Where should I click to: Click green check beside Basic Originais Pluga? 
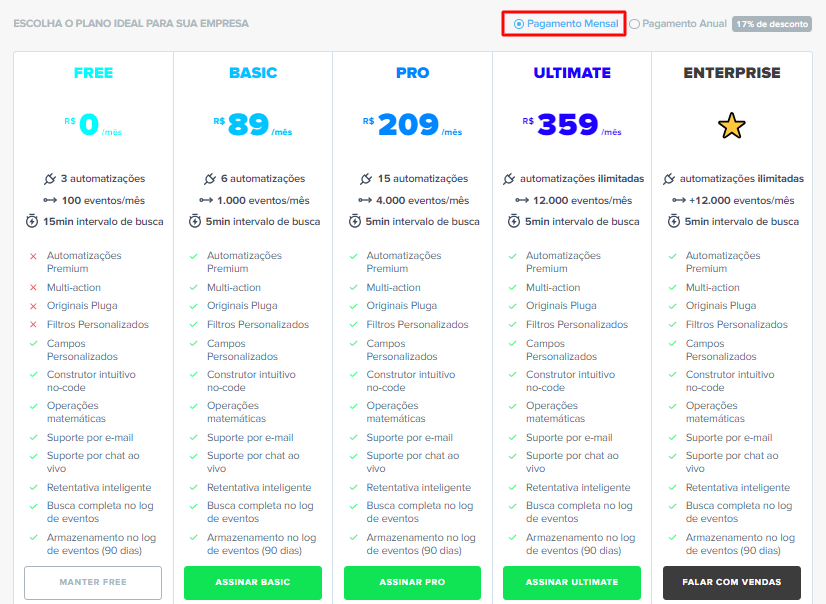coord(193,306)
